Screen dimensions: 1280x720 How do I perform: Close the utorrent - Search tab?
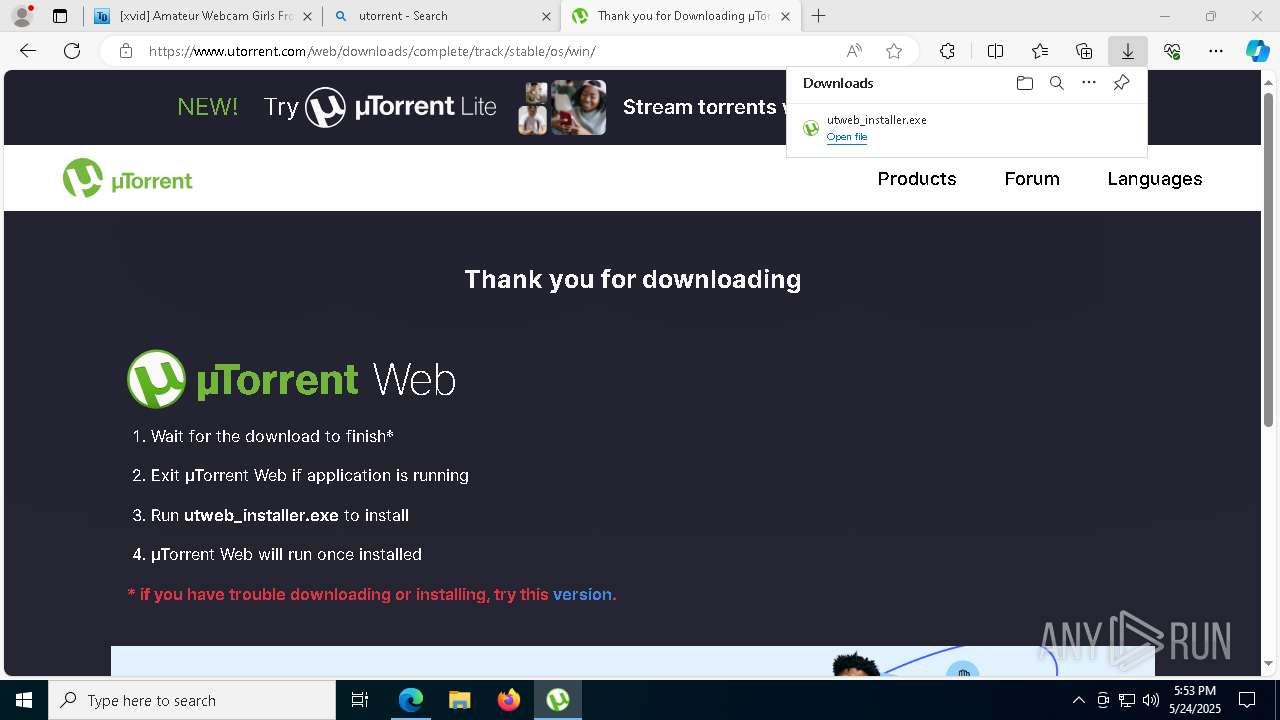[546, 16]
